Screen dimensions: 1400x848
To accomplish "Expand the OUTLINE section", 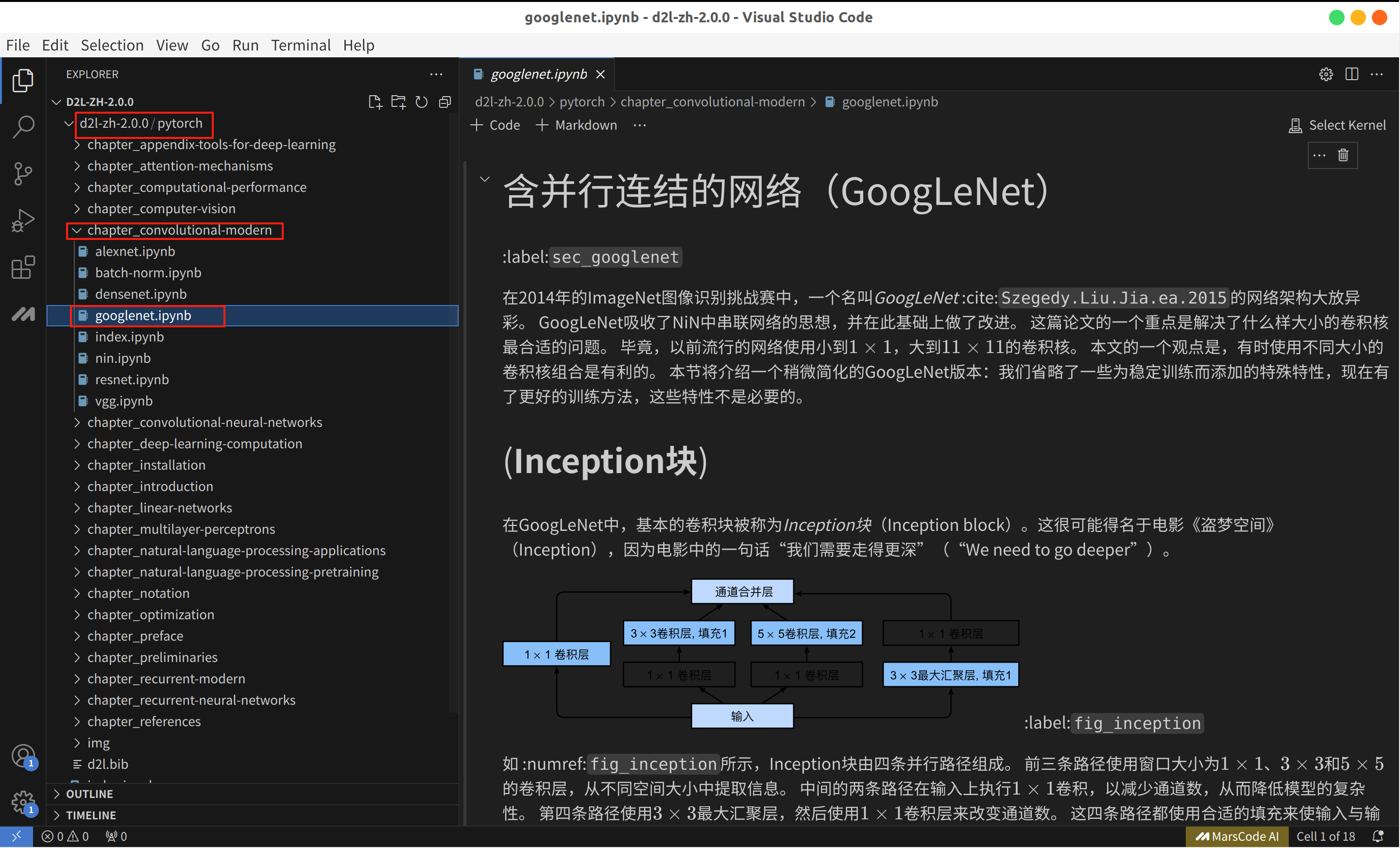I will click(89, 794).
